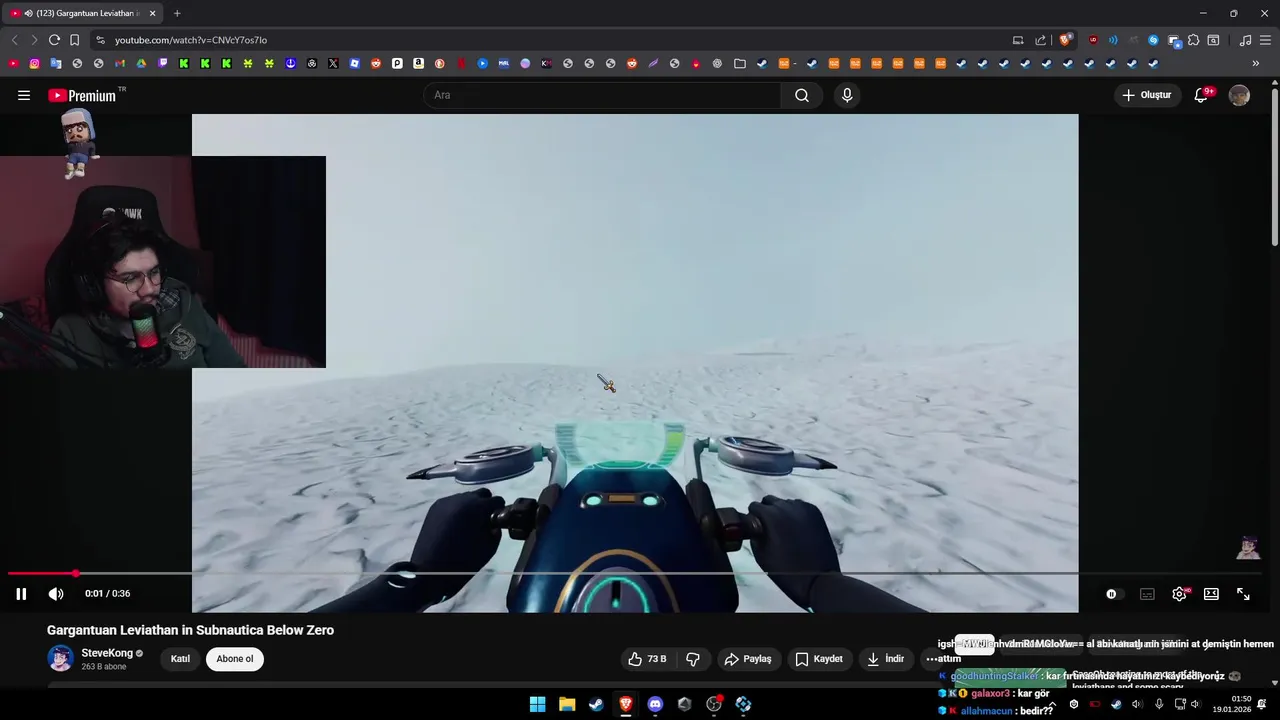The image size is (1280, 720).
Task: Select the Gargantuan Leviathan tab
Action: 82,13
